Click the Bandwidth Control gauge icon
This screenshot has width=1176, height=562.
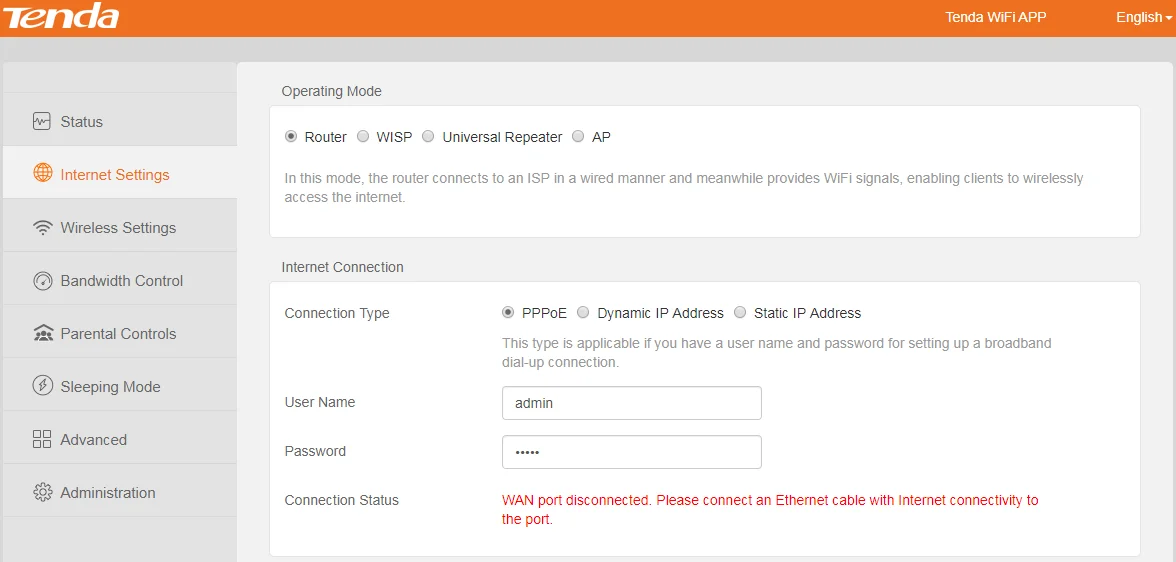[42, 281]
